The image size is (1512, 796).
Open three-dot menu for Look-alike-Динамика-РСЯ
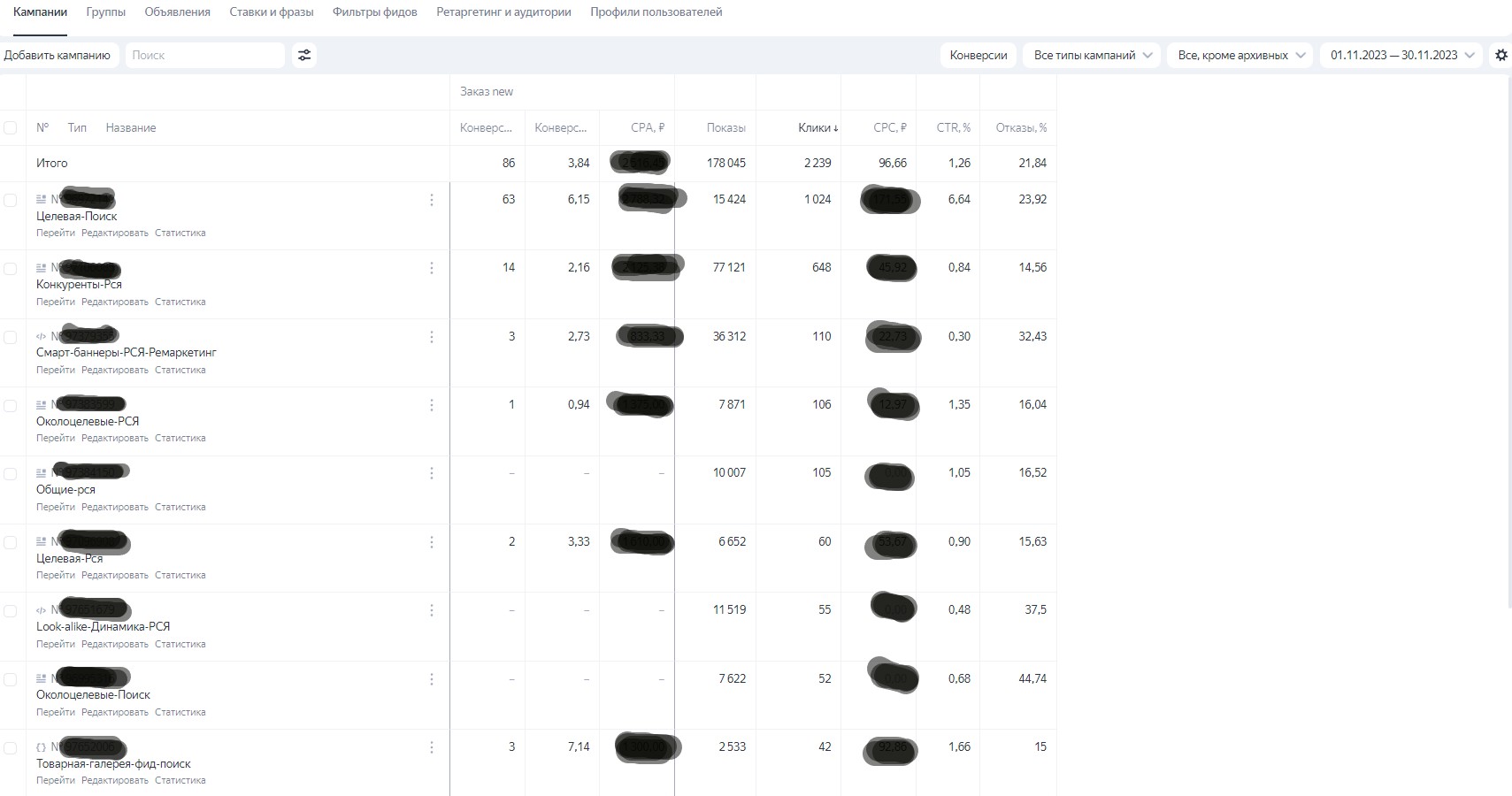click(x=432, y=610)
